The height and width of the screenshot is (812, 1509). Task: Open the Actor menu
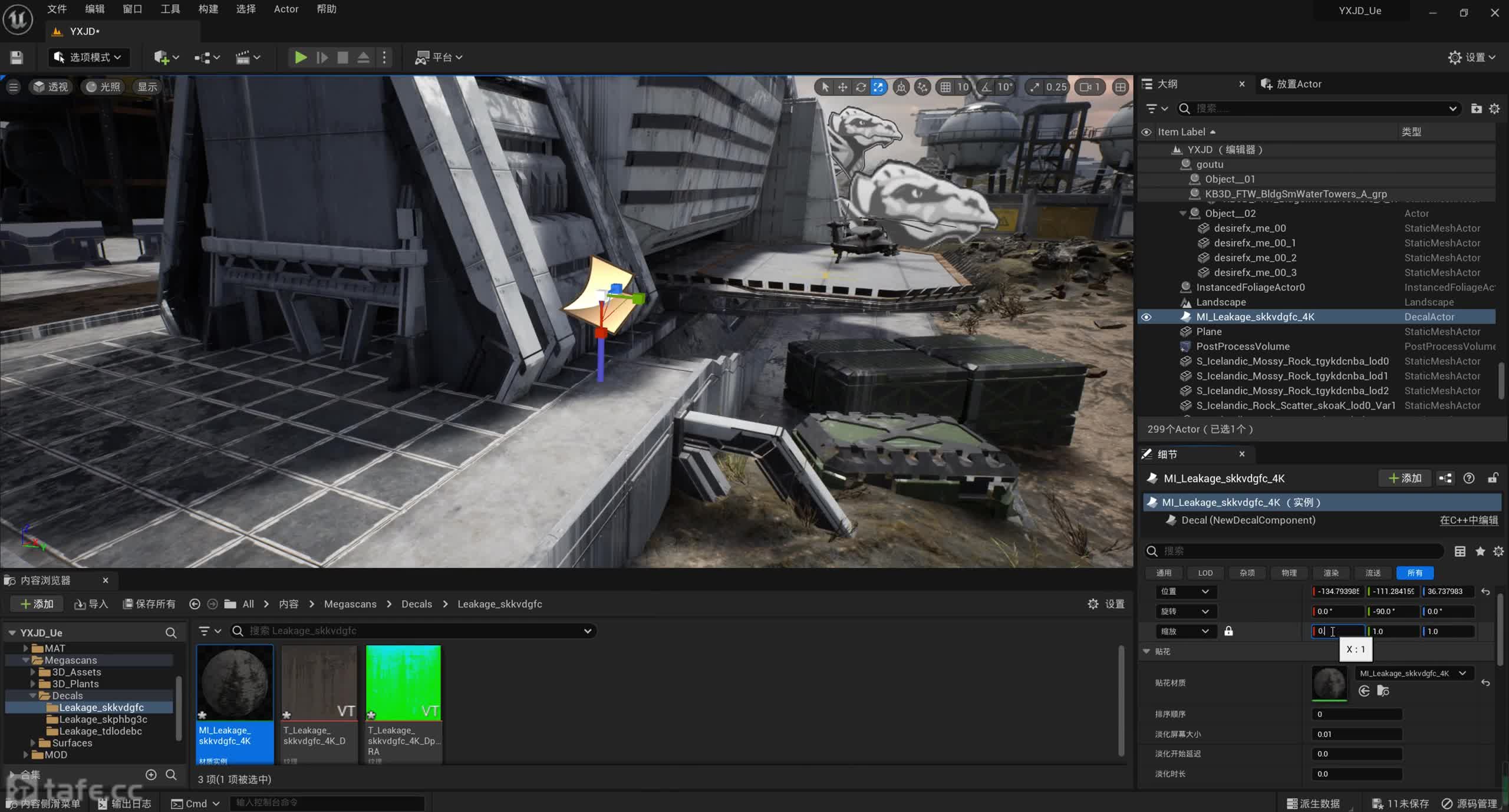tap(286, 9)
